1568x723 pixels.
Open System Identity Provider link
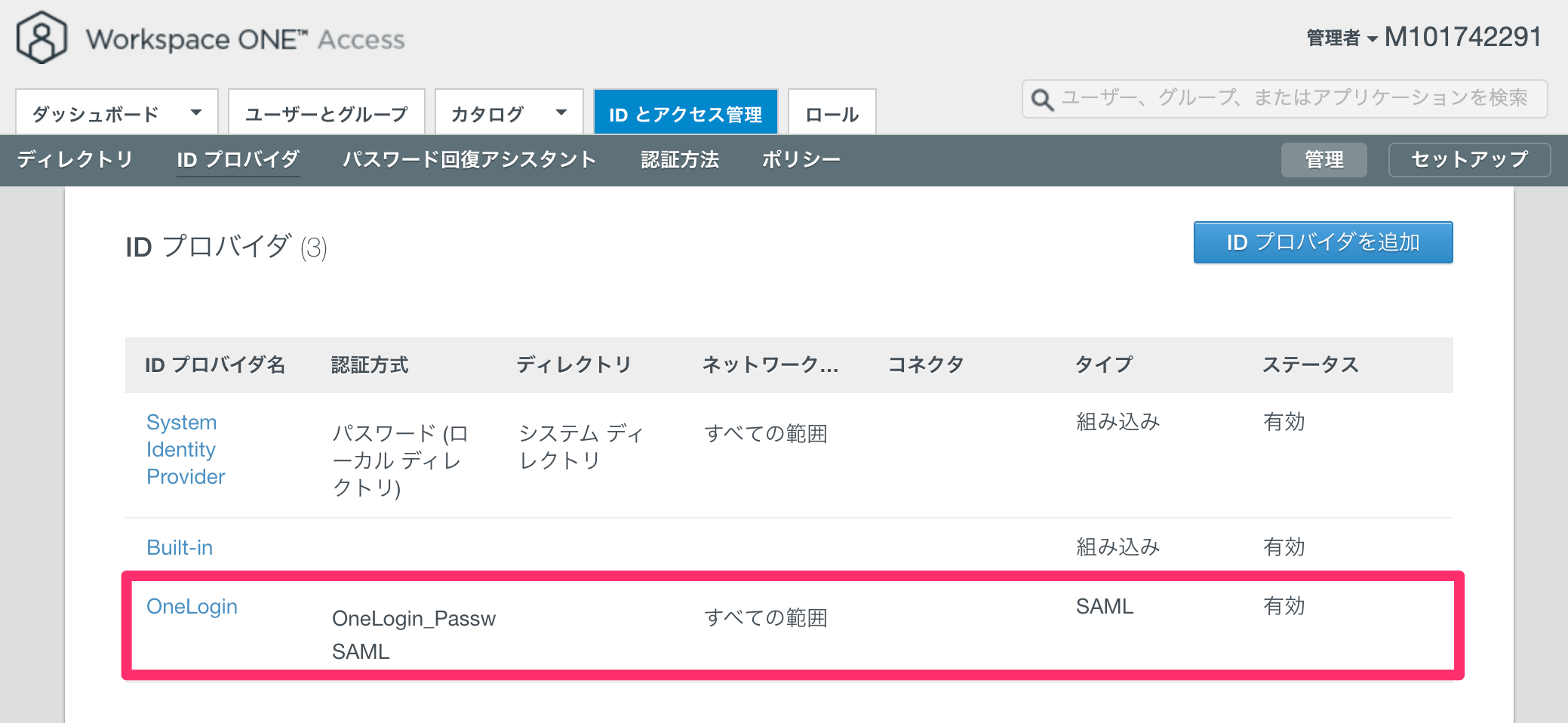(186, 449)
